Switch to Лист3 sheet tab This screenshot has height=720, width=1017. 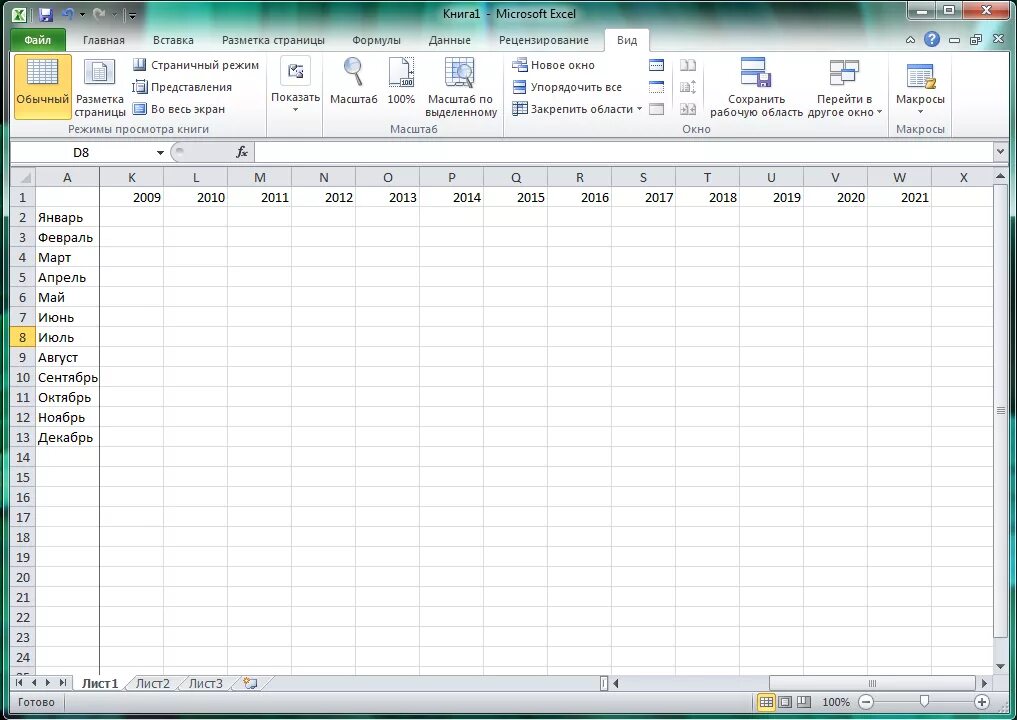pos(206,684)
